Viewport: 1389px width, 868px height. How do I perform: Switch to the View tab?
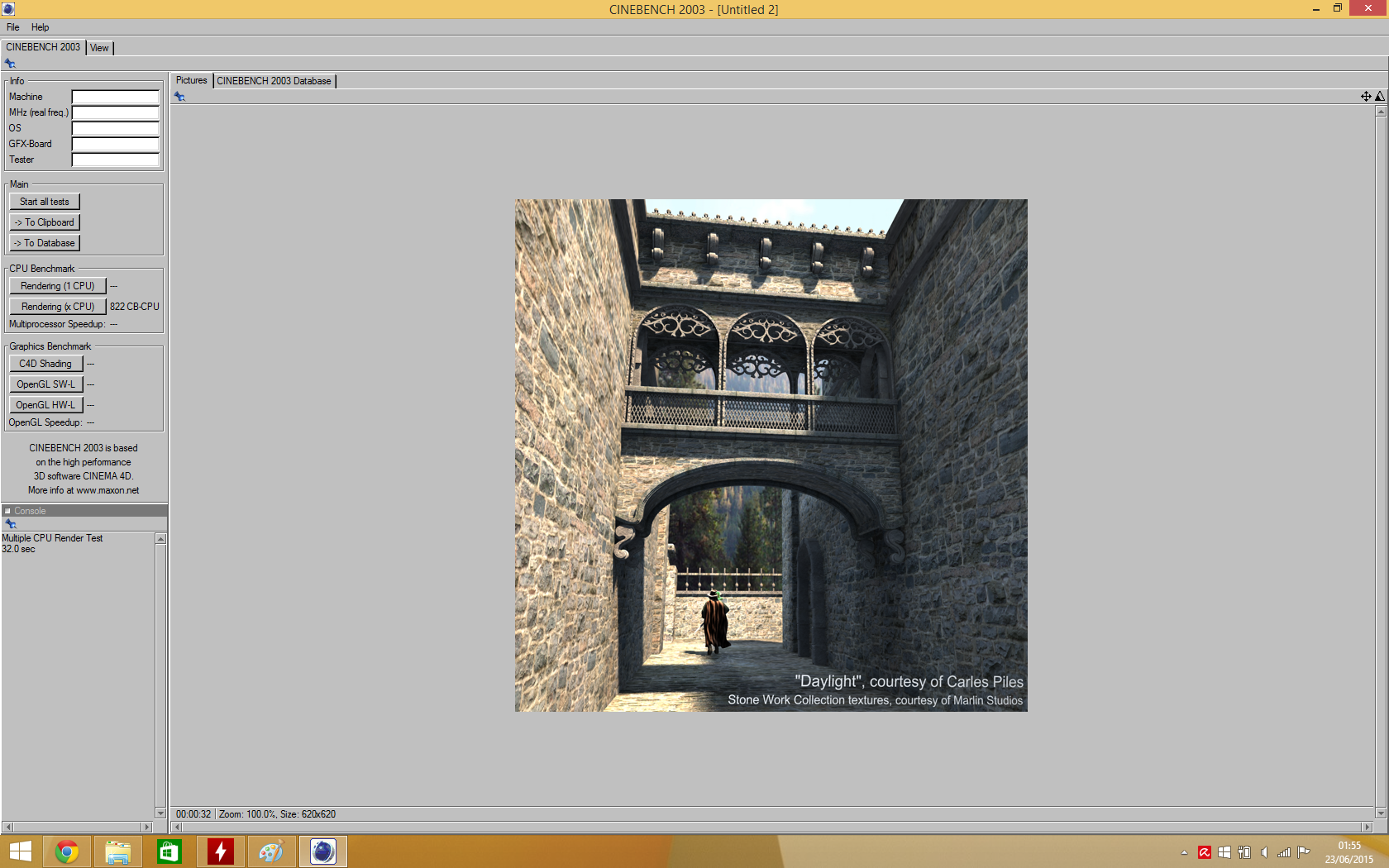click(99, 48)
